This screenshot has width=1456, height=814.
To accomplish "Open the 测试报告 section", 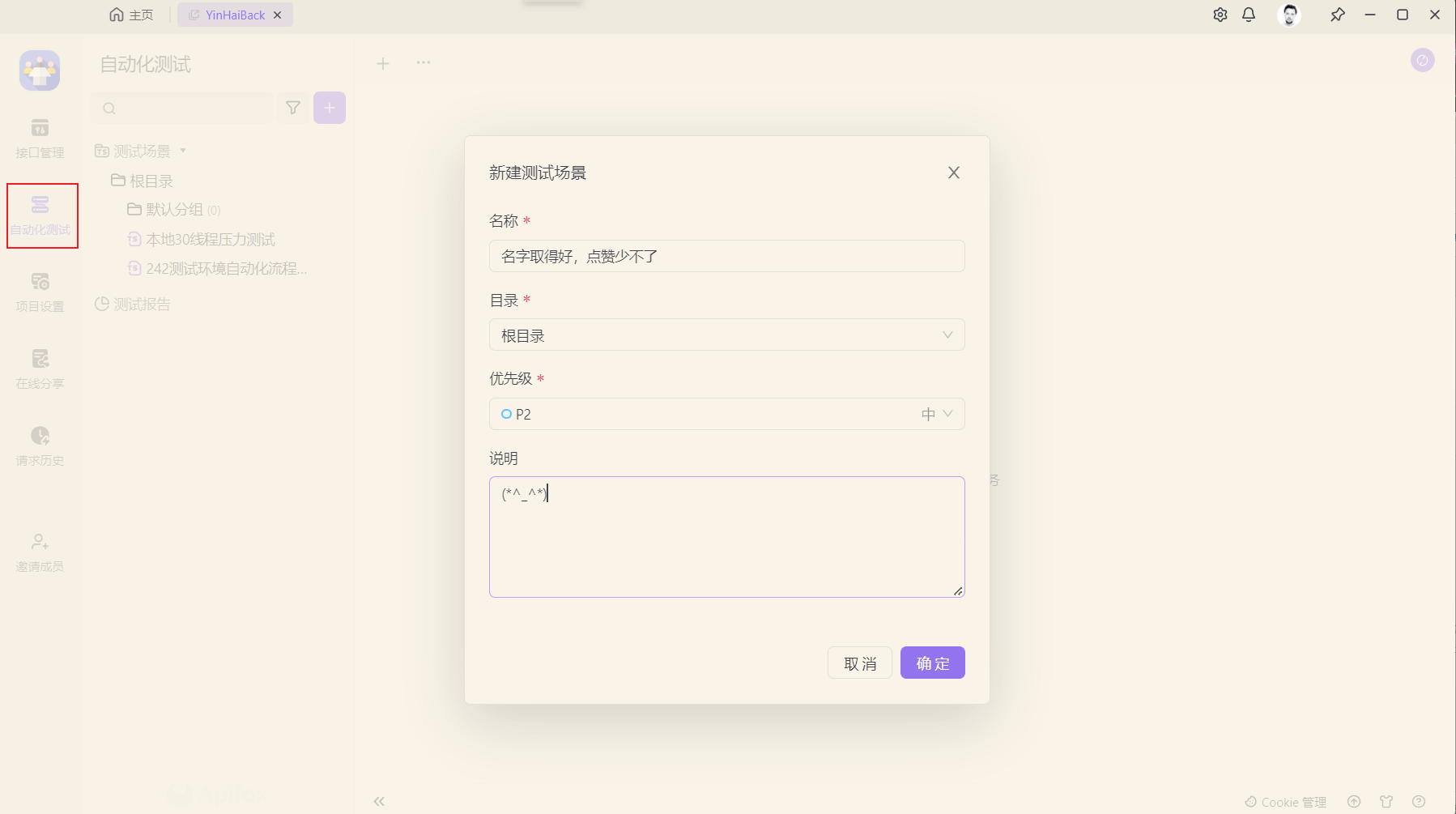I will point(133,305).
